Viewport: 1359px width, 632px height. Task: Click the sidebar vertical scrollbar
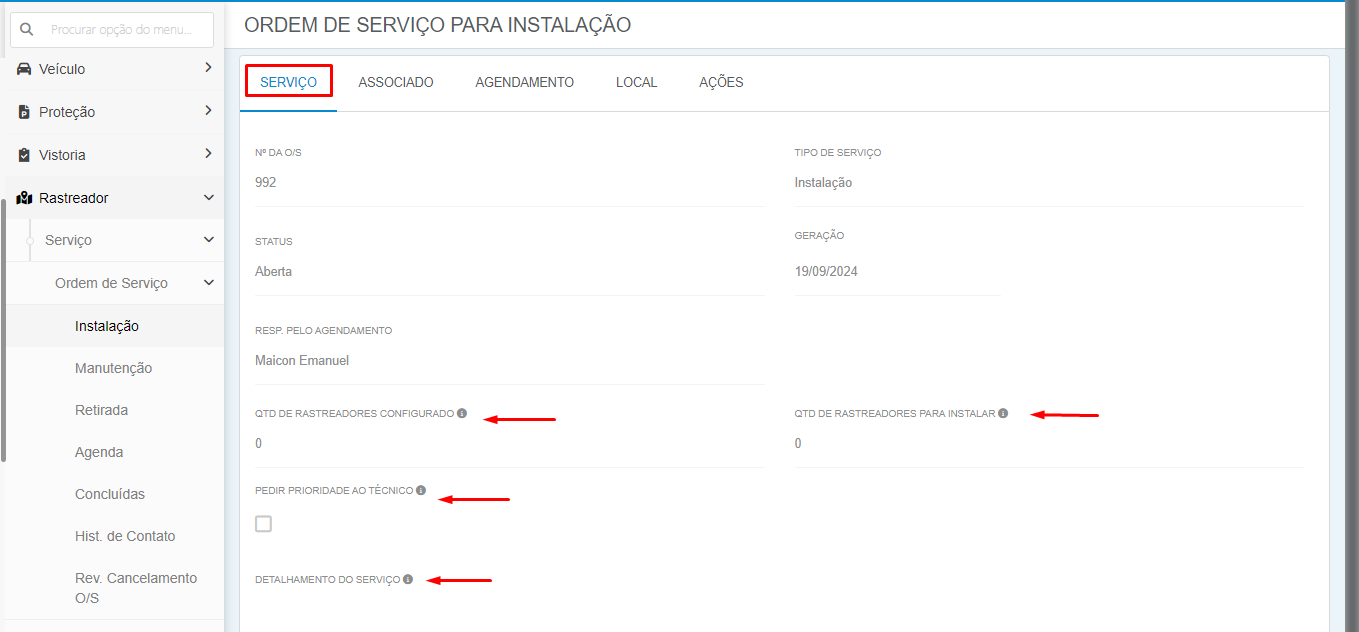(x=3, y=330)
